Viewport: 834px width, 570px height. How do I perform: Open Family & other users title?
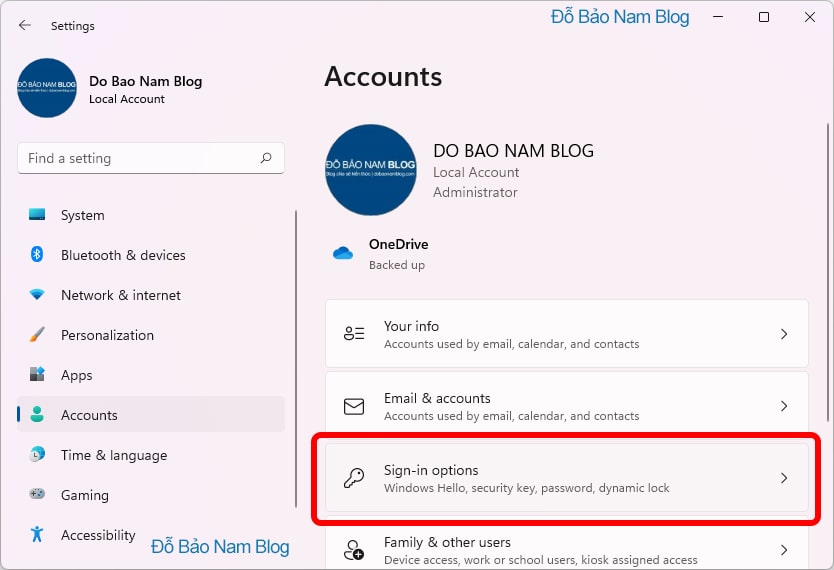click(447, 542)
